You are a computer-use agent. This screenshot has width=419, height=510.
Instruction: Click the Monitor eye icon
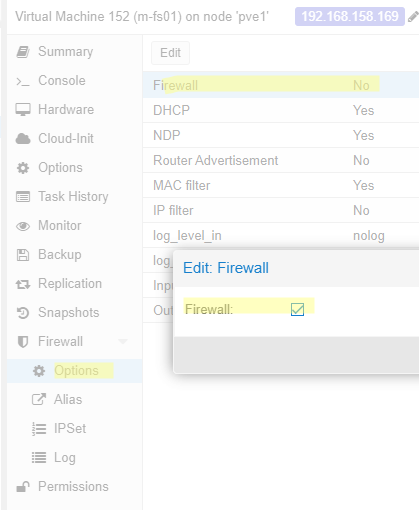pyautogui.click(x=23, y=226)
